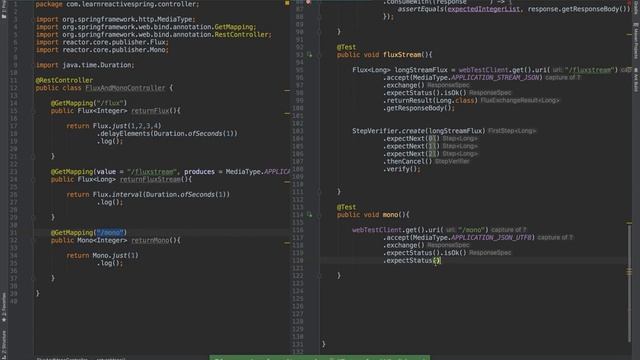This screenshot has width=640, height=360.
Task: Click the returnFlux method name
Action: coord(150,111)
